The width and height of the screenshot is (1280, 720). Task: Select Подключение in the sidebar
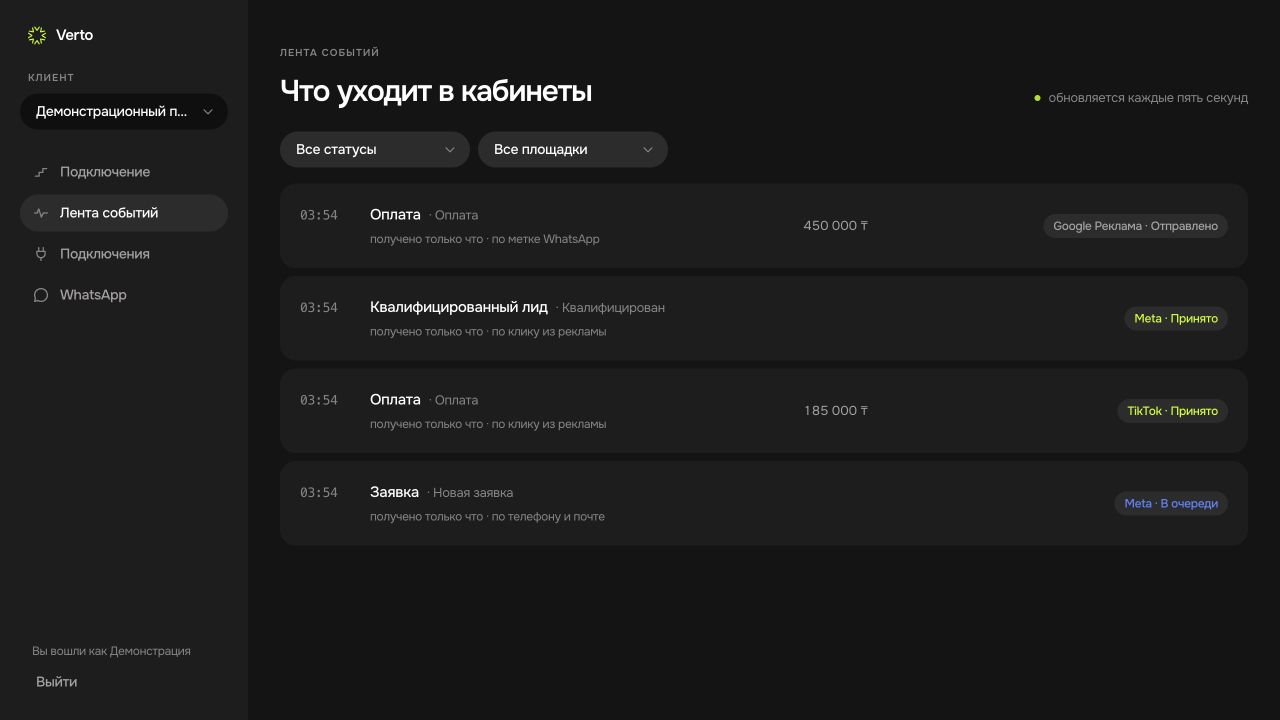pos(124,172)
